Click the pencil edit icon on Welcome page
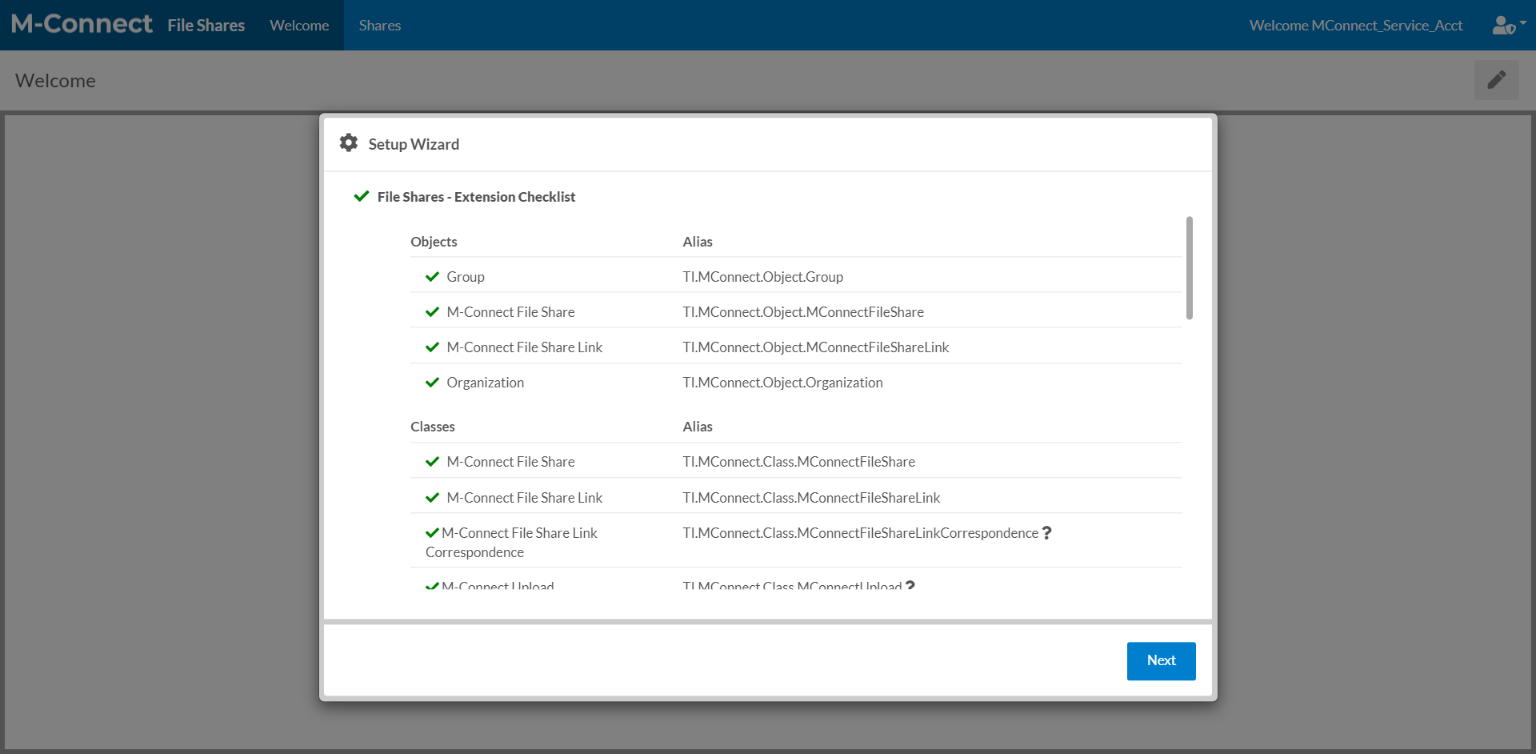The image size is (1536, 754). (1496, 80)
